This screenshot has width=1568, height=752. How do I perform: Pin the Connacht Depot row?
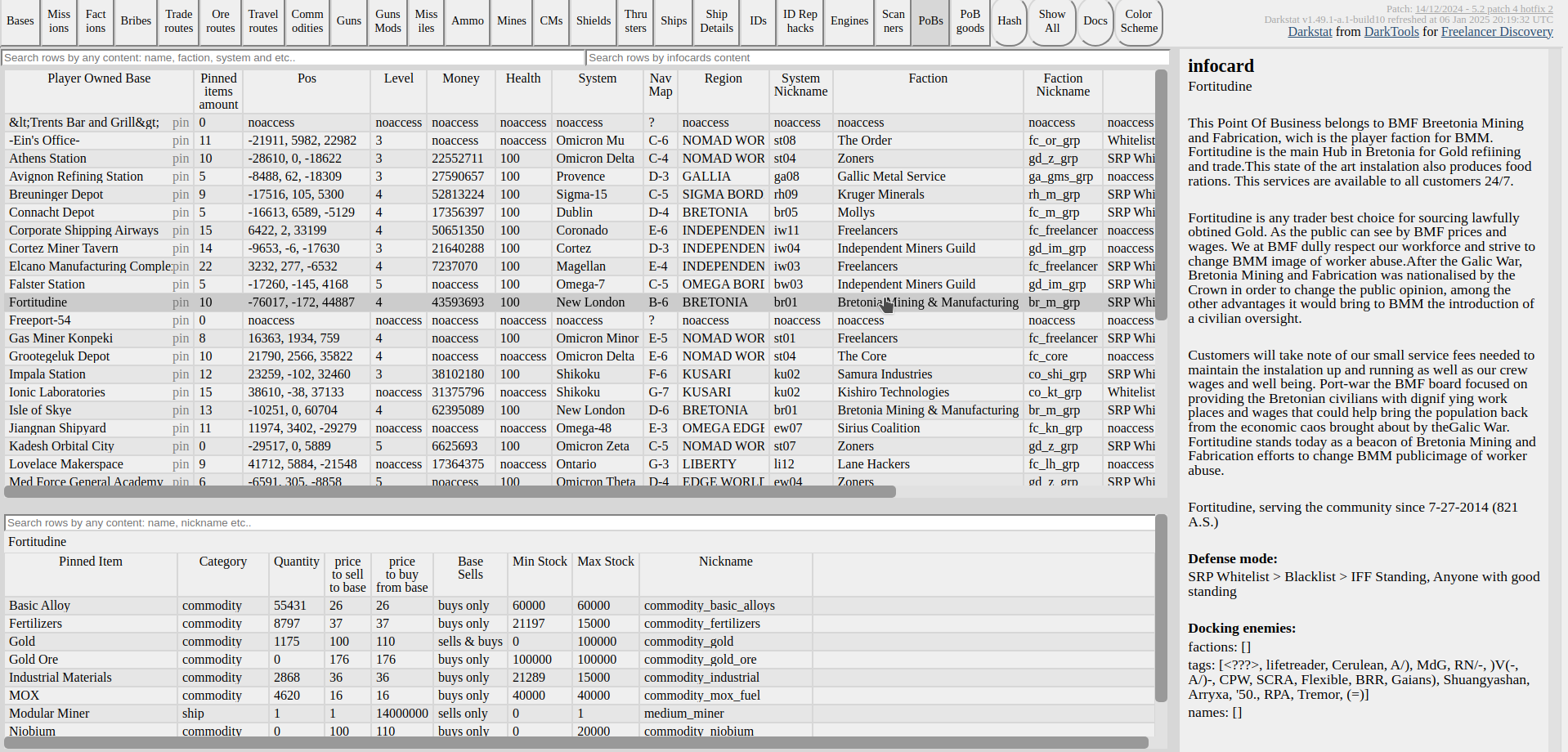[x=181, y=213]
